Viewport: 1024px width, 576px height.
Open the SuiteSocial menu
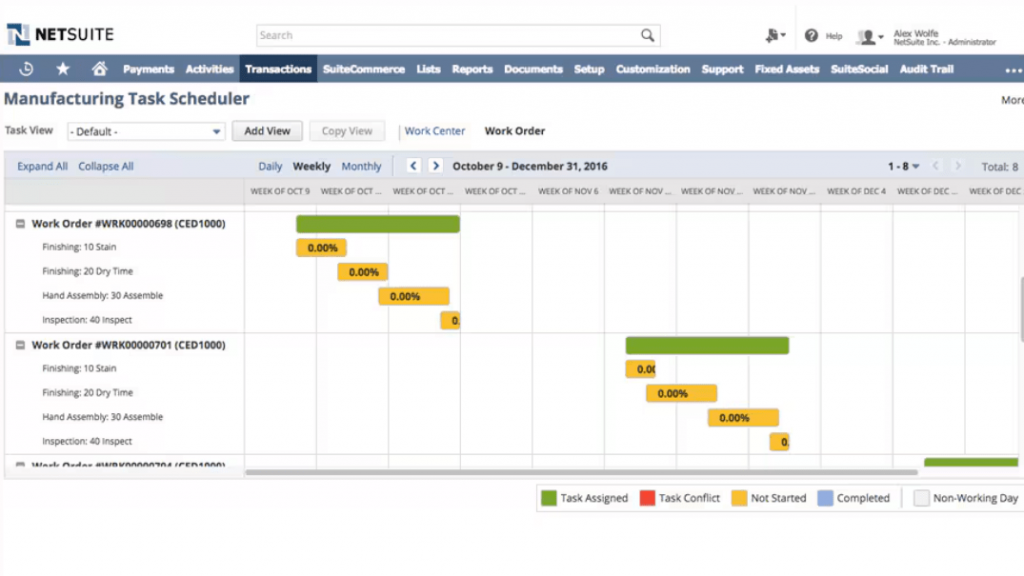pyautogui.click(x=859, y=69)
